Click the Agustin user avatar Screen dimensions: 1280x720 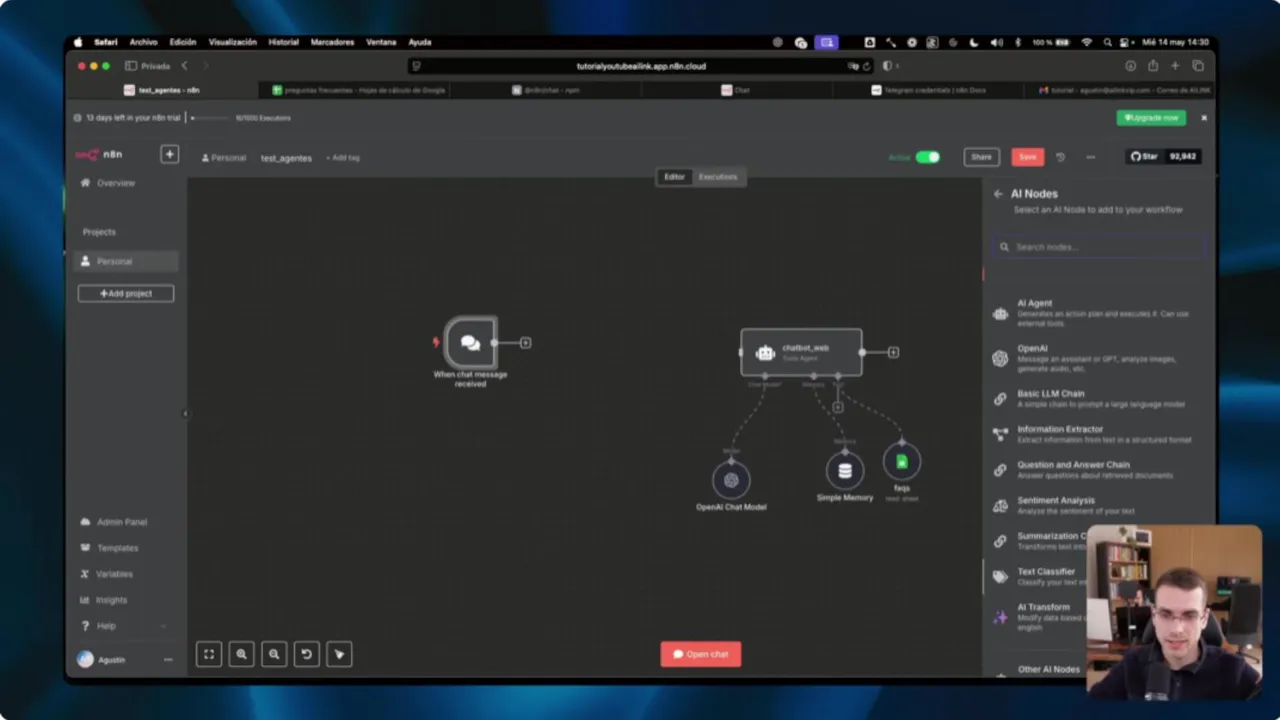86,660
